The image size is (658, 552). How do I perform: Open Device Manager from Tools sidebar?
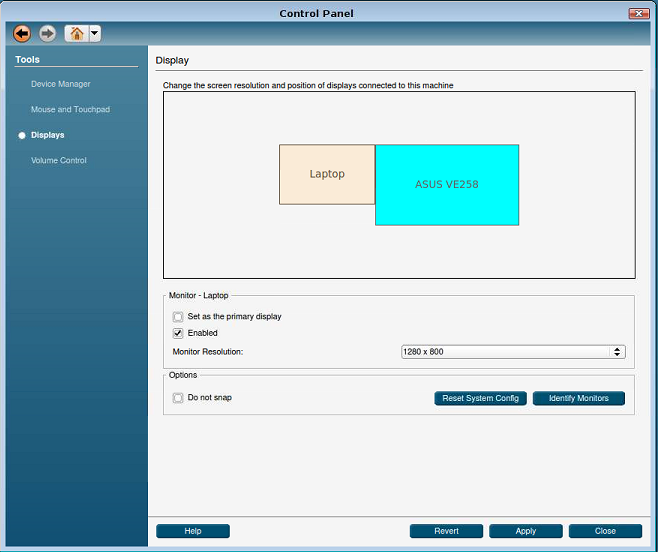pyautogui.click(x=60, y=84)
